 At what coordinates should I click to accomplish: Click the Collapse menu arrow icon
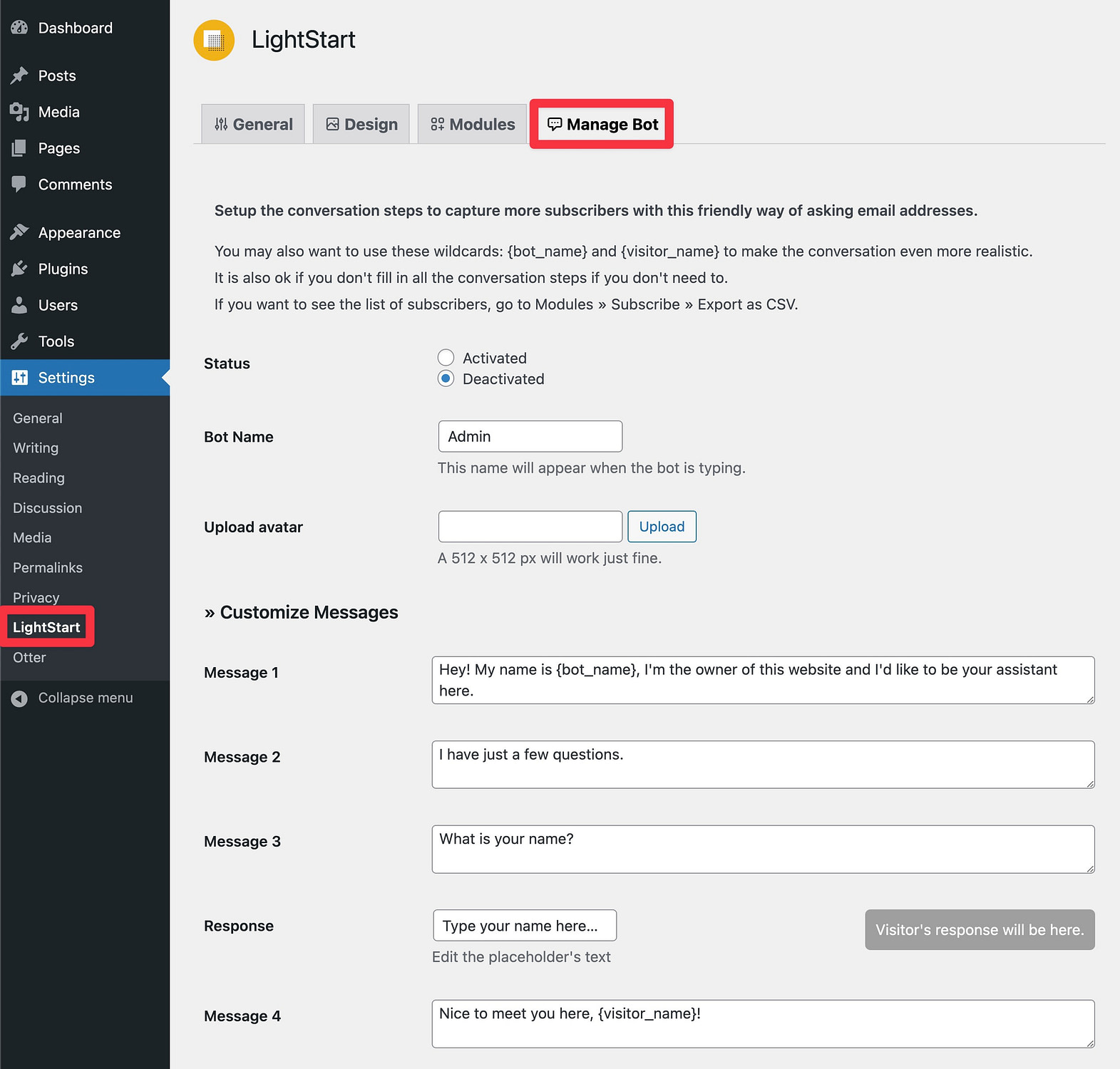coord(19,698)
